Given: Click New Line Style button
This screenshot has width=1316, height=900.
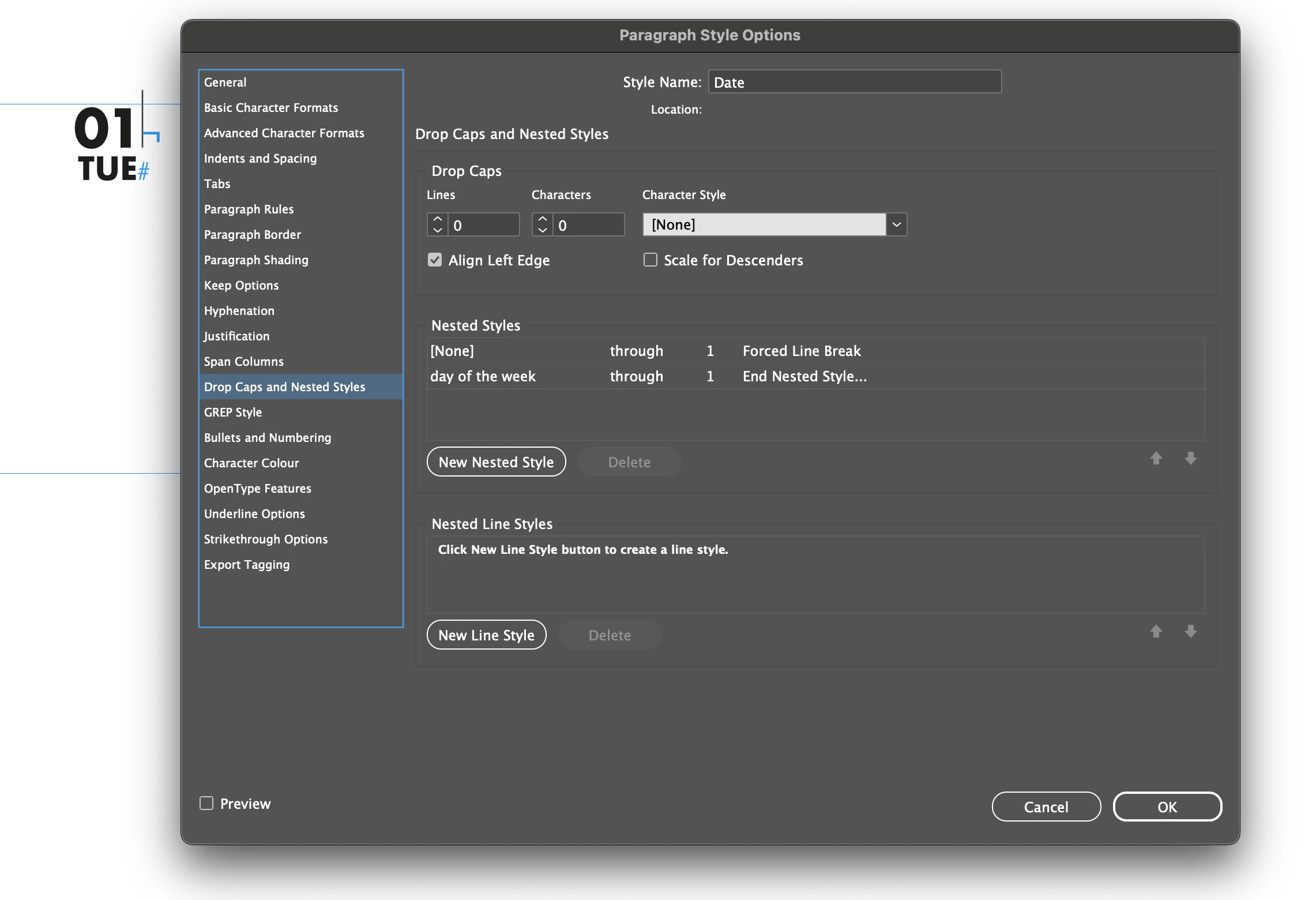Looking at the screenshot, I should pyautogui.click(x=486, y=635).
